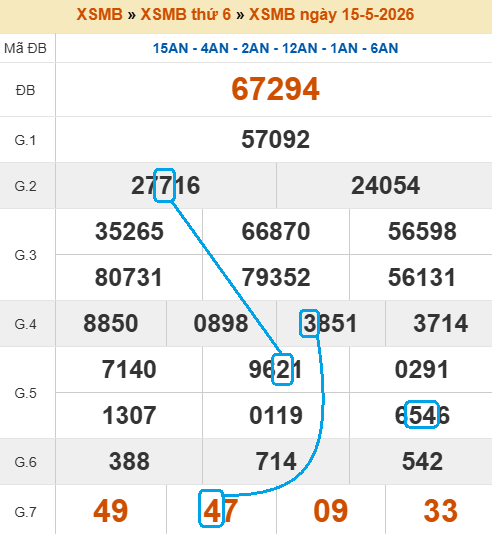This screenshot has width=492, height=534.
Task: Click the boxed 2 in 9621
Action: [283, 370]
